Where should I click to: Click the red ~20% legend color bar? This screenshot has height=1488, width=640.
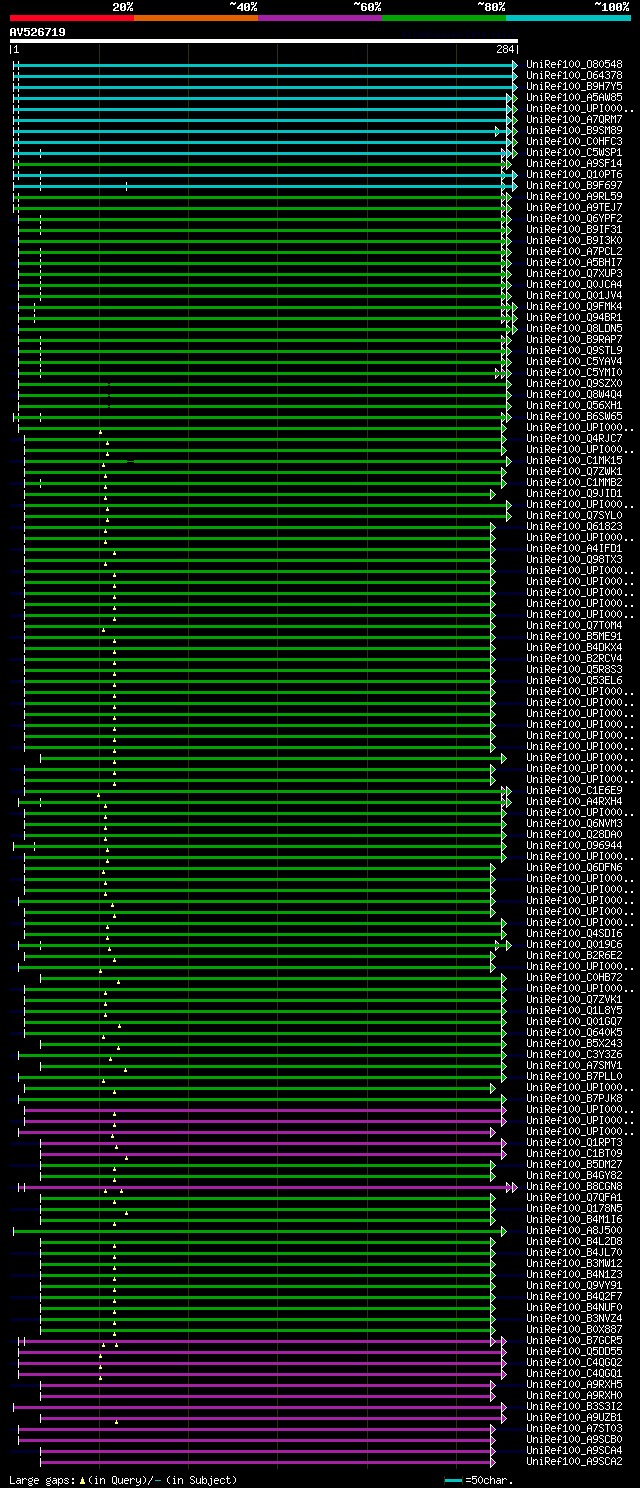(x=72, y=18)
